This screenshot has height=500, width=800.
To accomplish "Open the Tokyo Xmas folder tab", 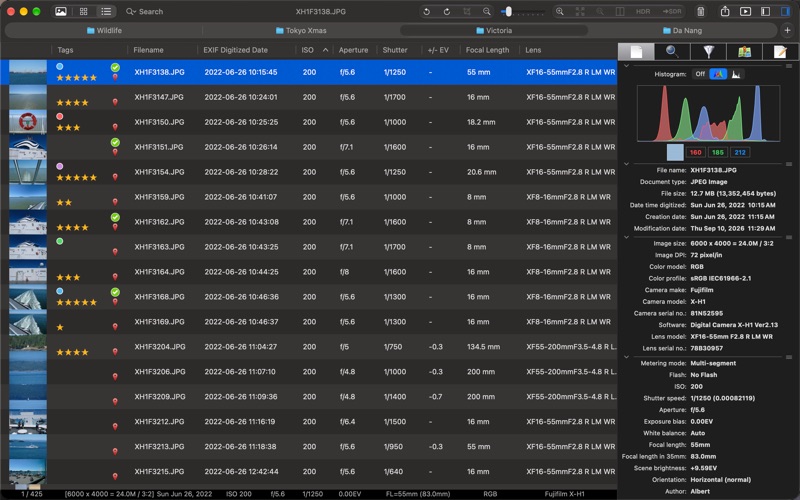I will tap(301, 30).
